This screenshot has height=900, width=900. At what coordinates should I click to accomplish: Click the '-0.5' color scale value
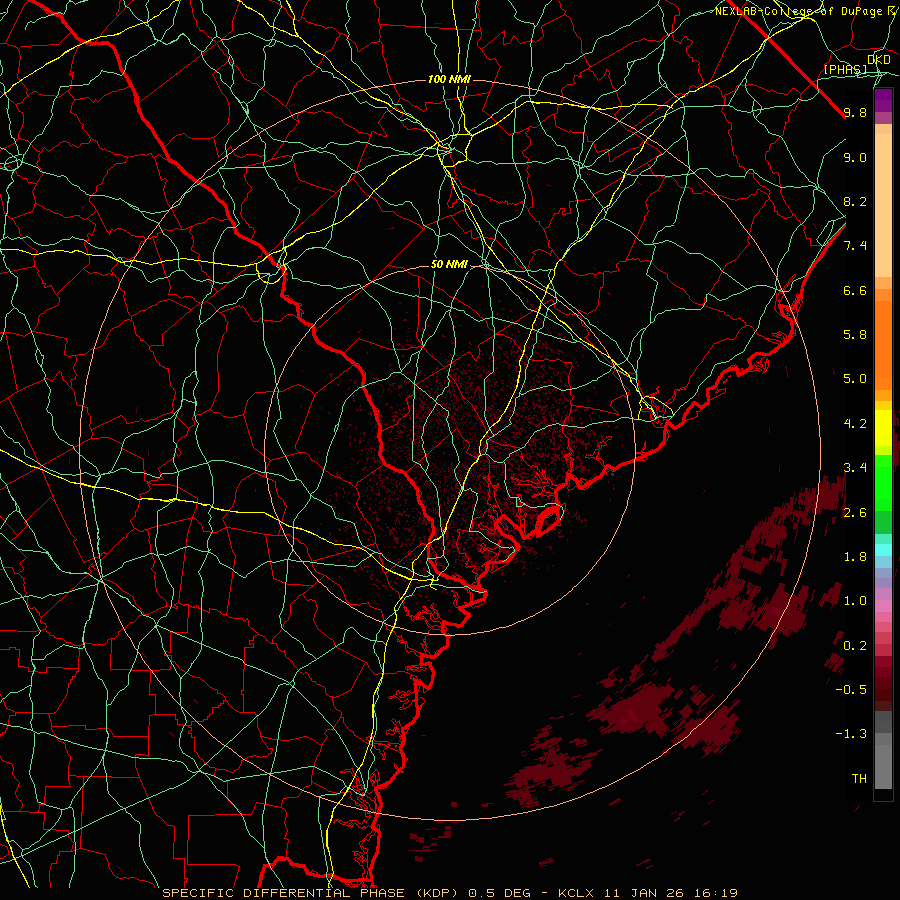click(851, 689)
